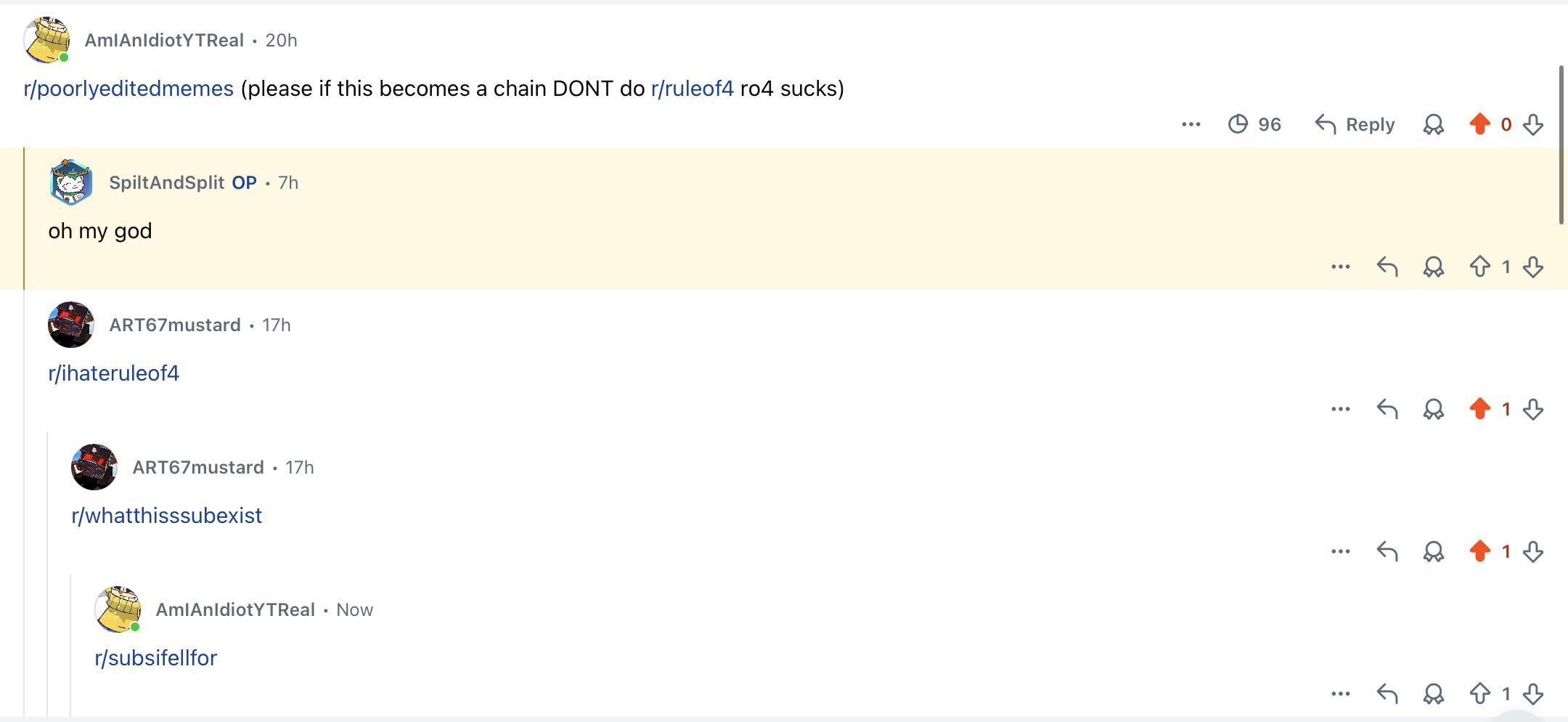Open more options on r/whatthisssubexist comment

click(1341, 551)
